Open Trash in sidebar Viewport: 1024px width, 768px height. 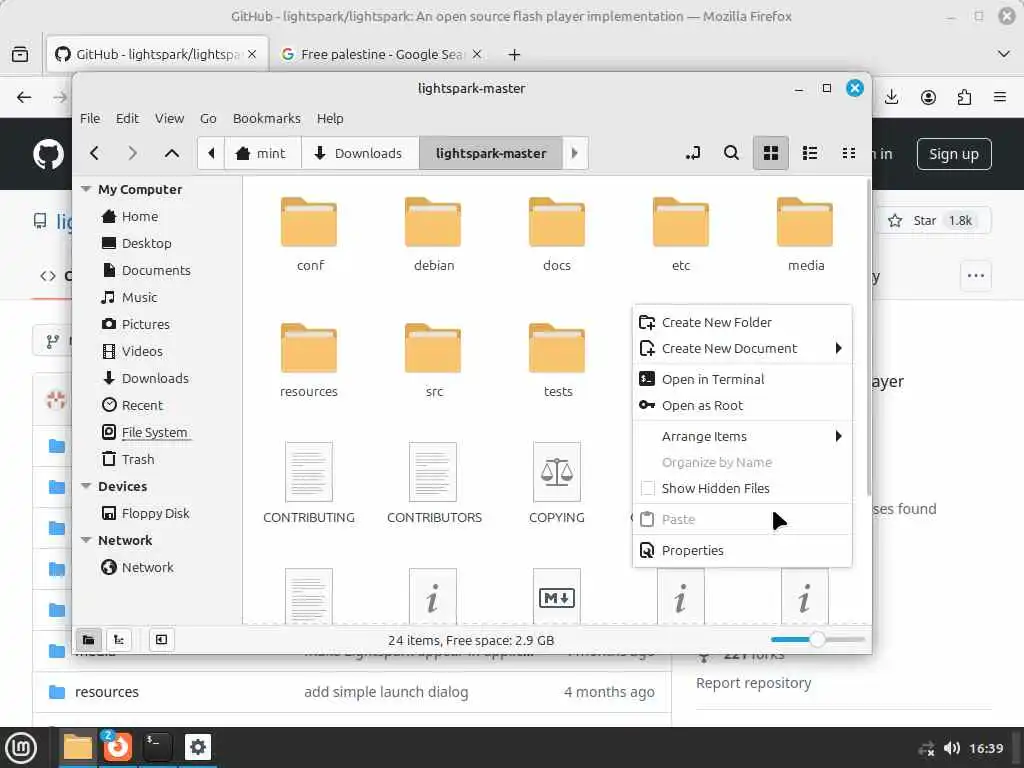pyautogui.click(x=138, y=459)
